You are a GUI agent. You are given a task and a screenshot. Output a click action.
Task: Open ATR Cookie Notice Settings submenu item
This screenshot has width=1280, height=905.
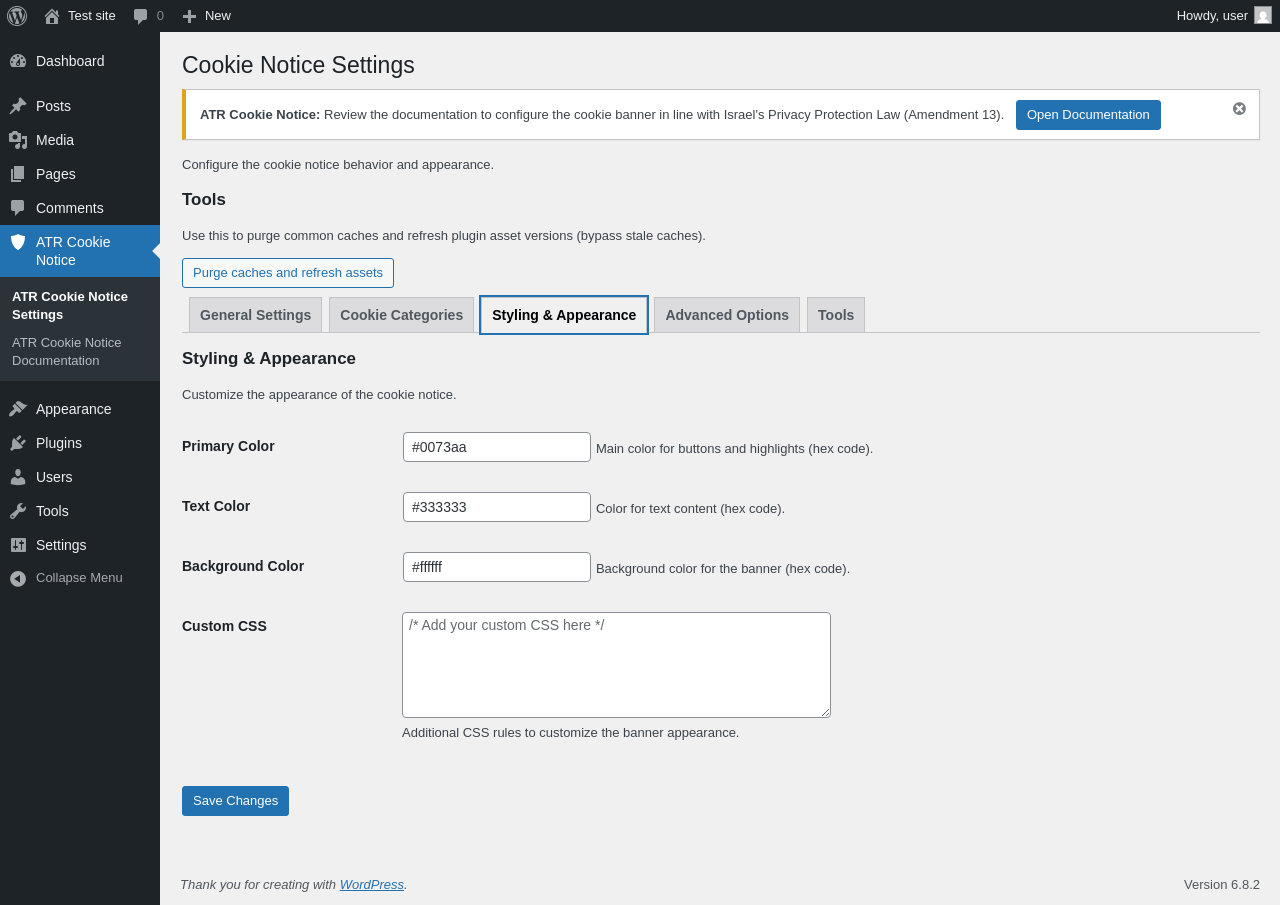(80, 305)
